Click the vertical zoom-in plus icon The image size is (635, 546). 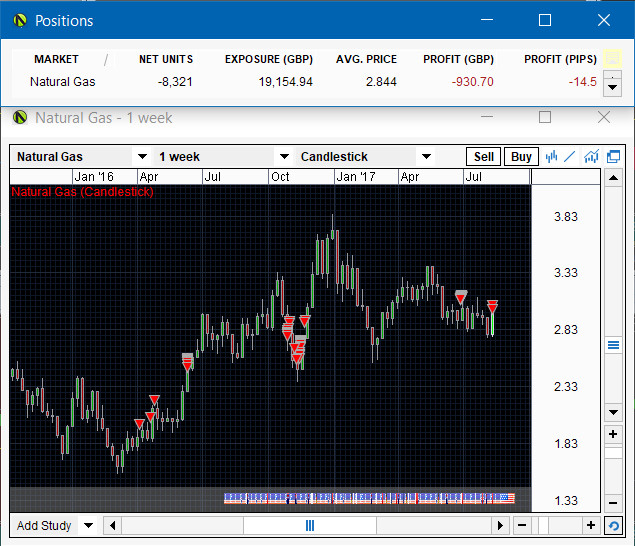tap(613, 435)
